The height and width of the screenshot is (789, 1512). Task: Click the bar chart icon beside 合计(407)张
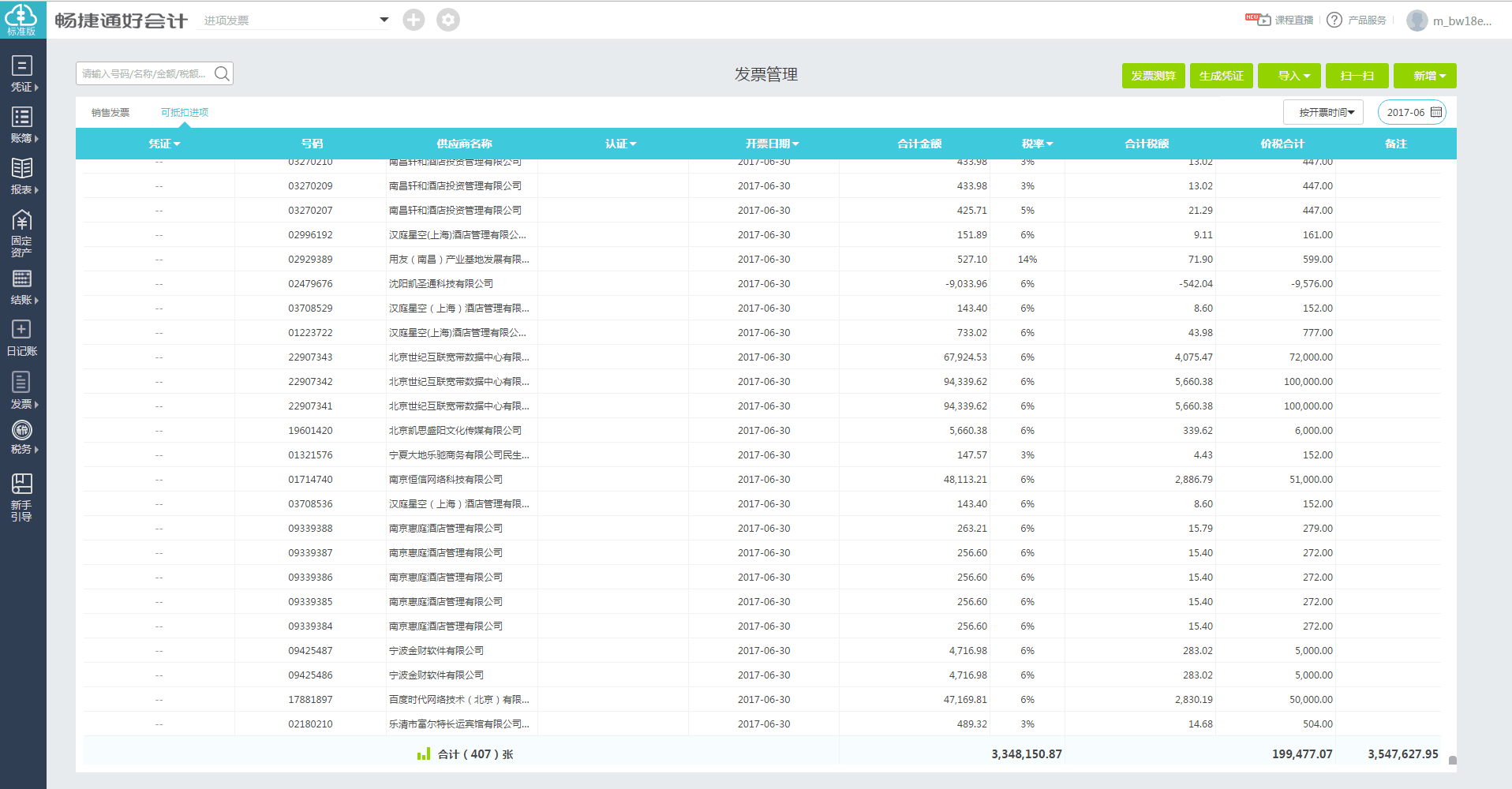(423, 753)
